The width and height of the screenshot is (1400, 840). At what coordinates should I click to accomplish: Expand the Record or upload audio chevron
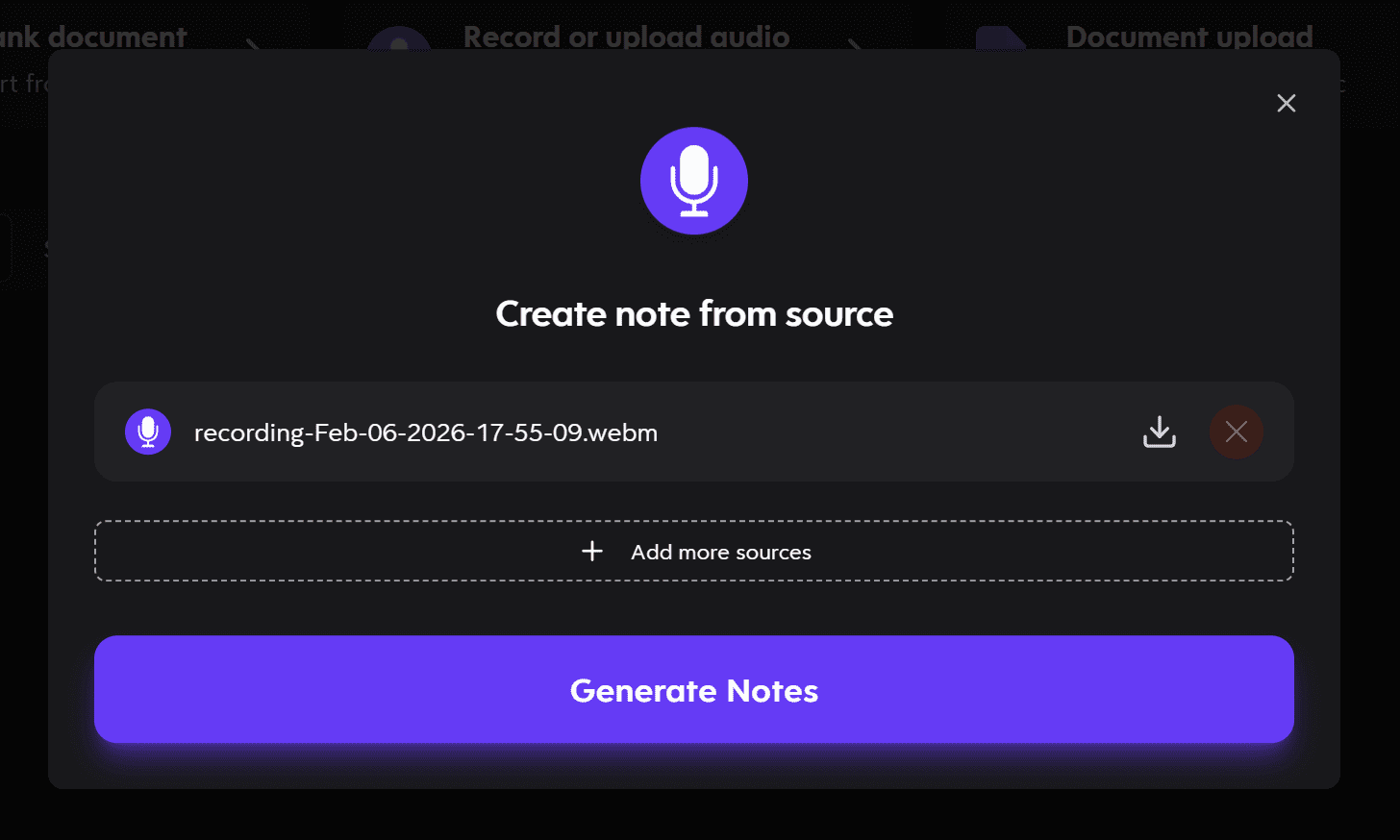point(856,46)
